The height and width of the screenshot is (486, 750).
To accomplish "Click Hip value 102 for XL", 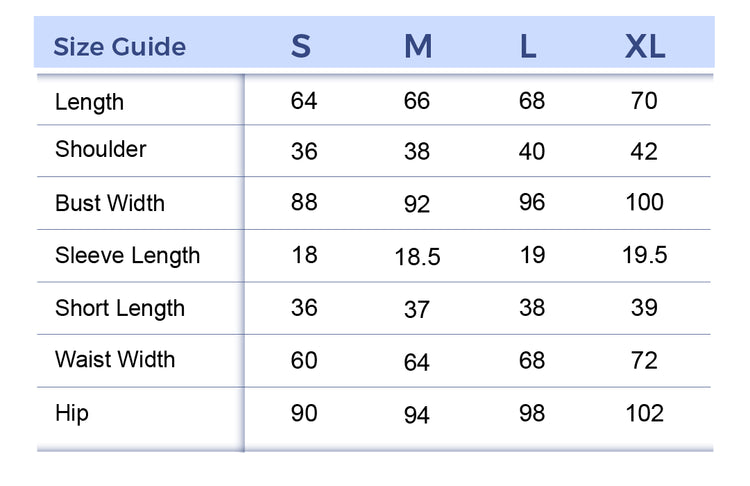I will (x=644, y=413).
